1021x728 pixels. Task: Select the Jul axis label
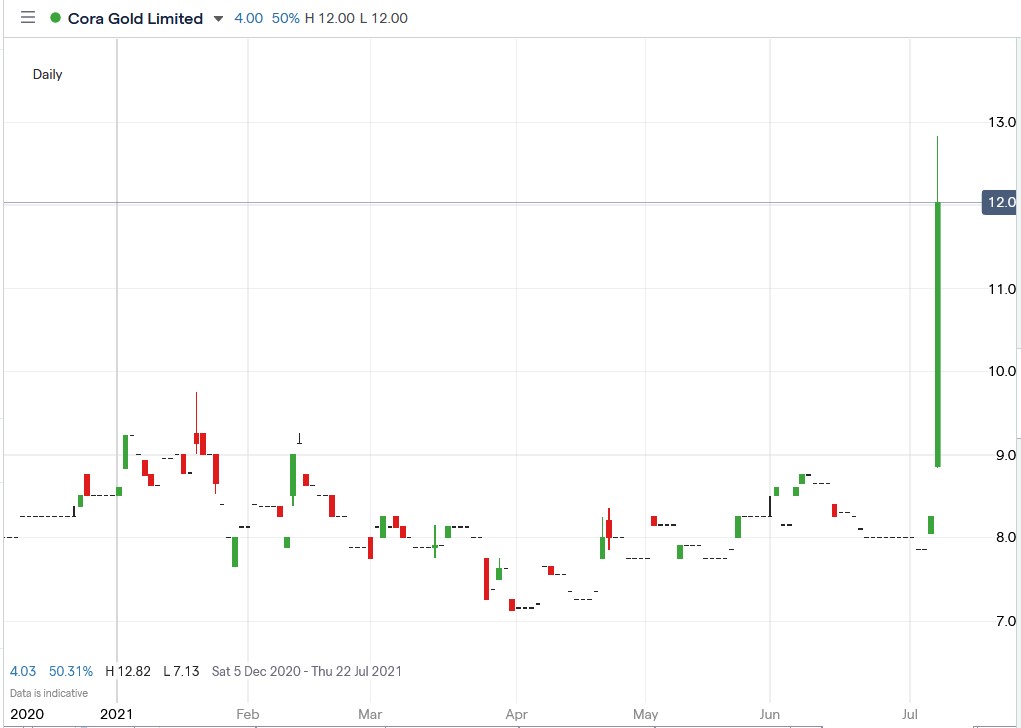tap(911, 714)
